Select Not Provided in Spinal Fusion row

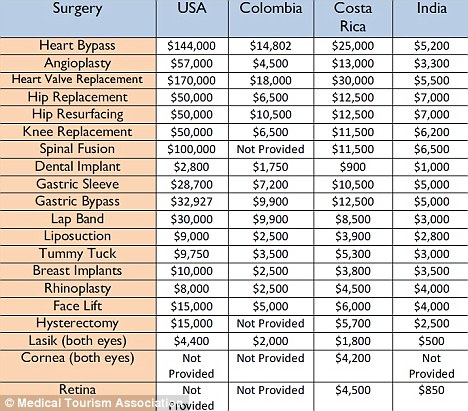[271, 149]
